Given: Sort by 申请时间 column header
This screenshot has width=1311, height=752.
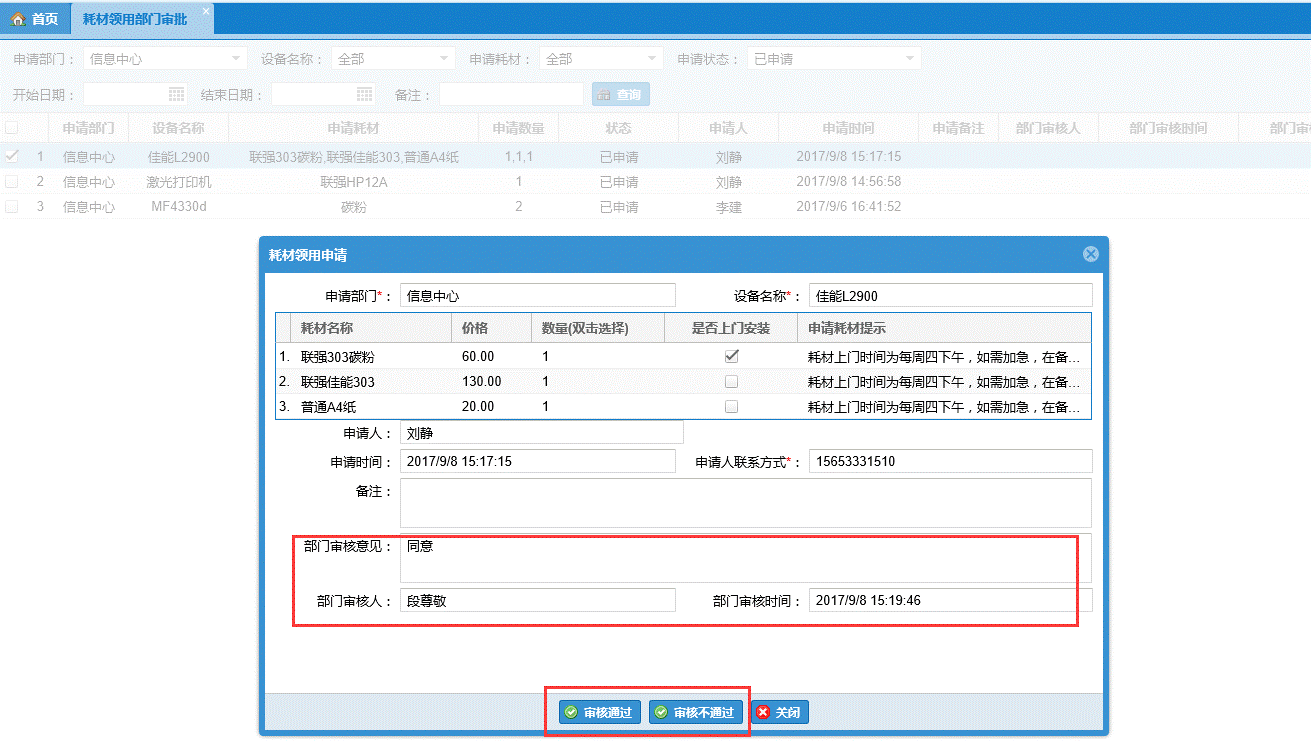Looking at the screenshot, I should (x=848, y=128).
